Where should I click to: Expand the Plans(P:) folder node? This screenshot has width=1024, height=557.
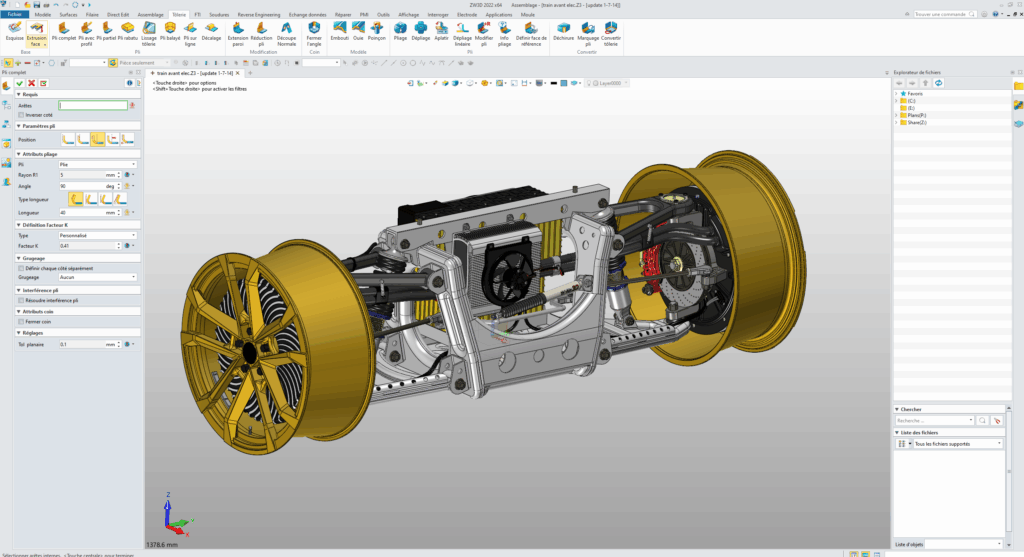(896, 116)
